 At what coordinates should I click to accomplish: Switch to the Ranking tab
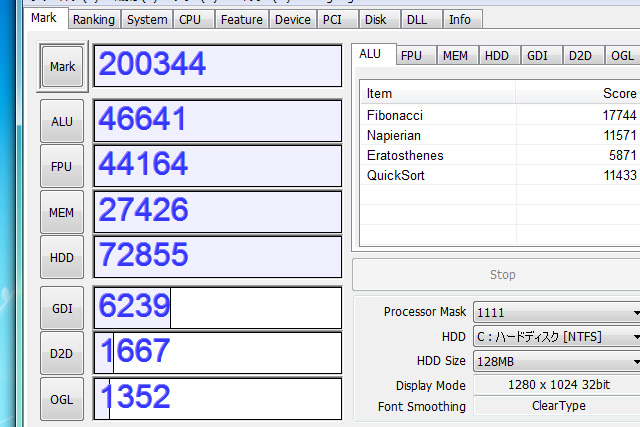95,19
